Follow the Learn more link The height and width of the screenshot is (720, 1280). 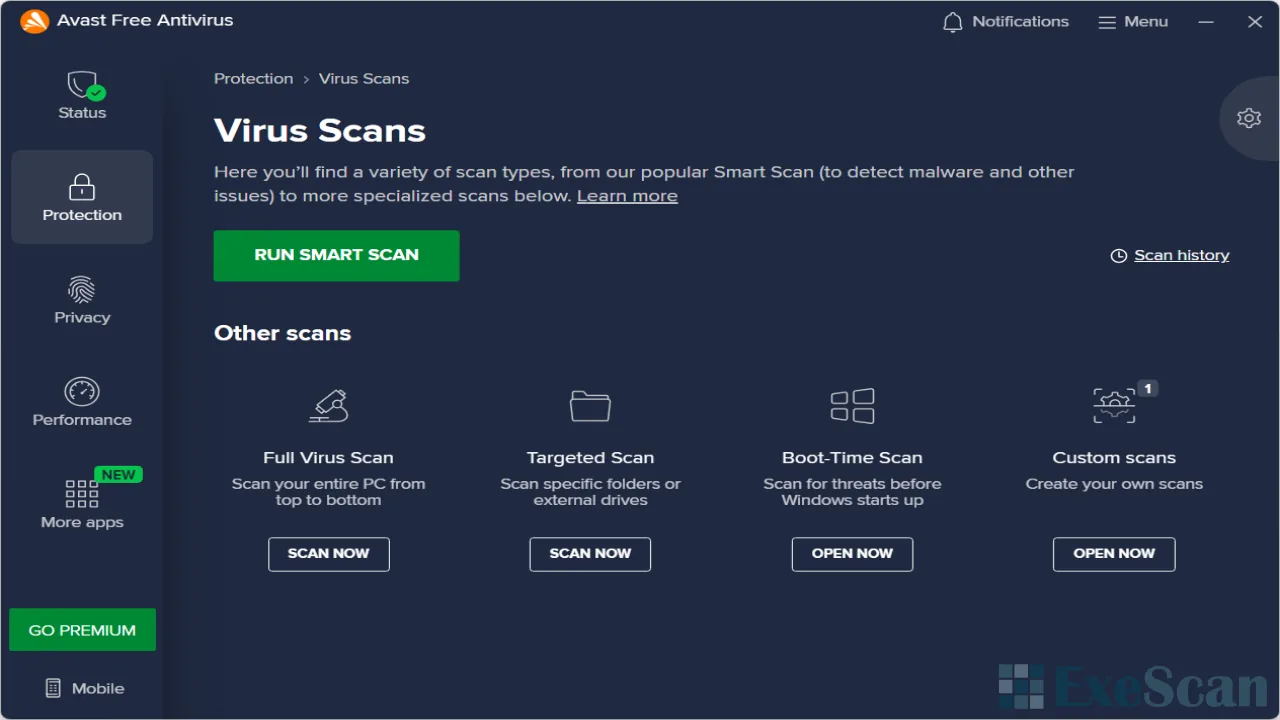pos(627,196)
